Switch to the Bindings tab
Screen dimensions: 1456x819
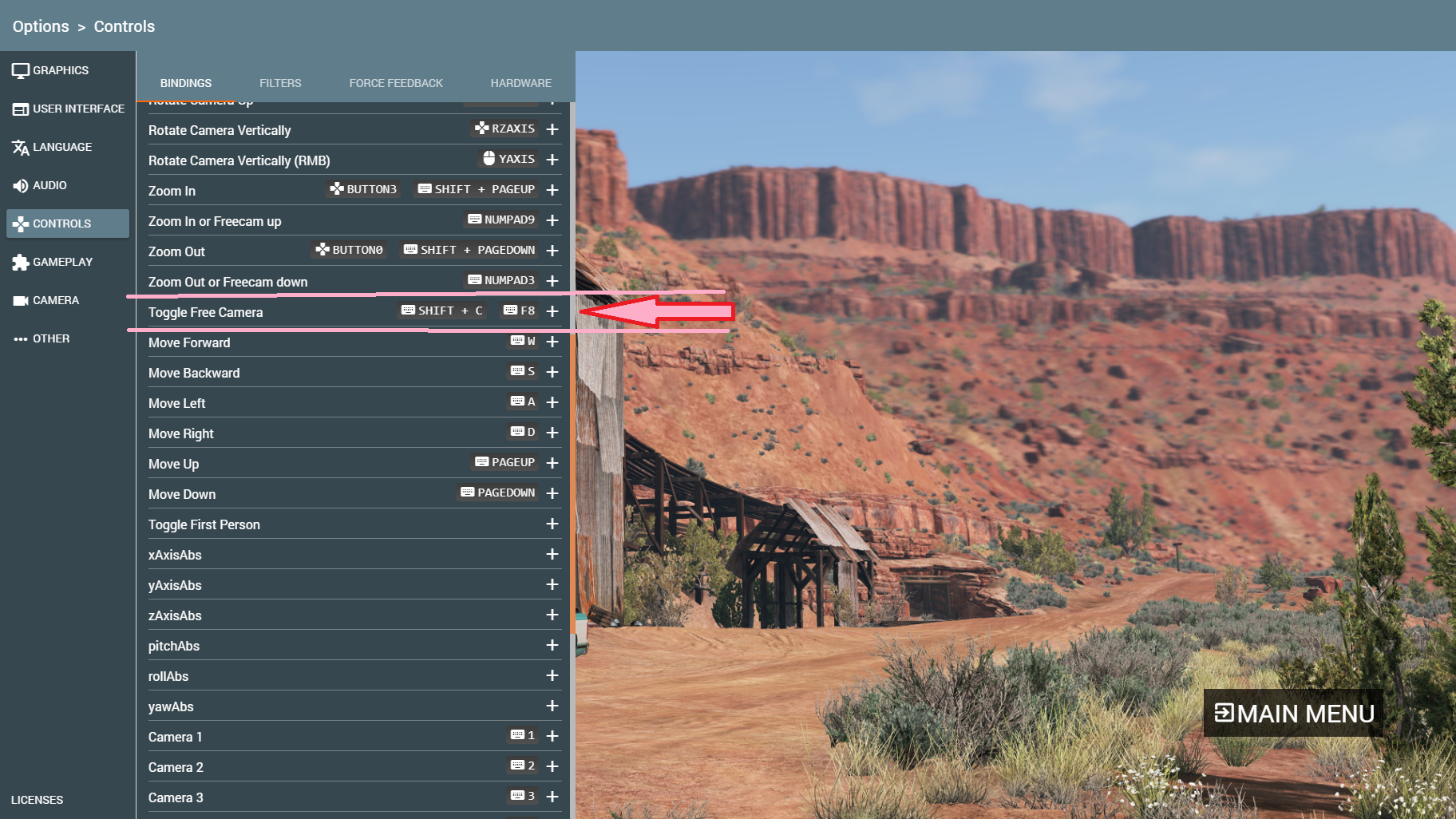coord(186,83)
